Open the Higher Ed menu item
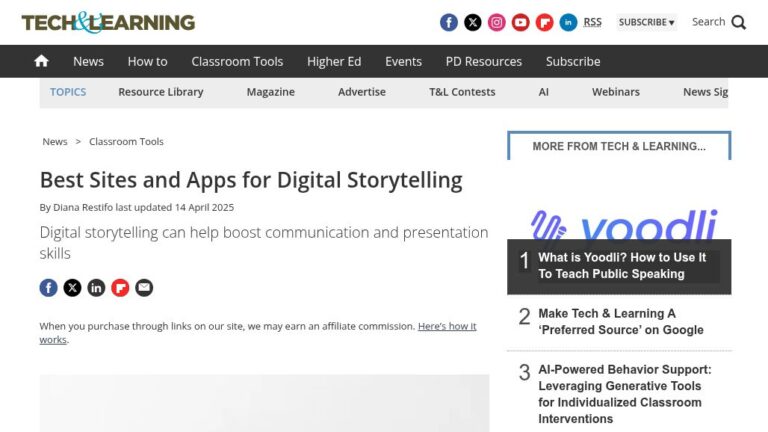768x432 pixels. pyautogui.click(x=334, y=61)
